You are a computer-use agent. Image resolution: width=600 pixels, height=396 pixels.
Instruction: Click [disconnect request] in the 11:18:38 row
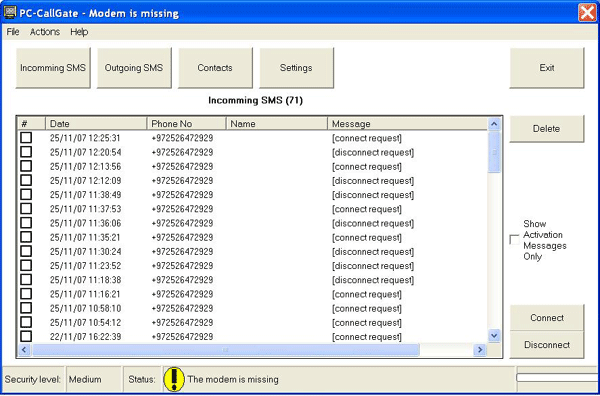click(x=373, y=280)
